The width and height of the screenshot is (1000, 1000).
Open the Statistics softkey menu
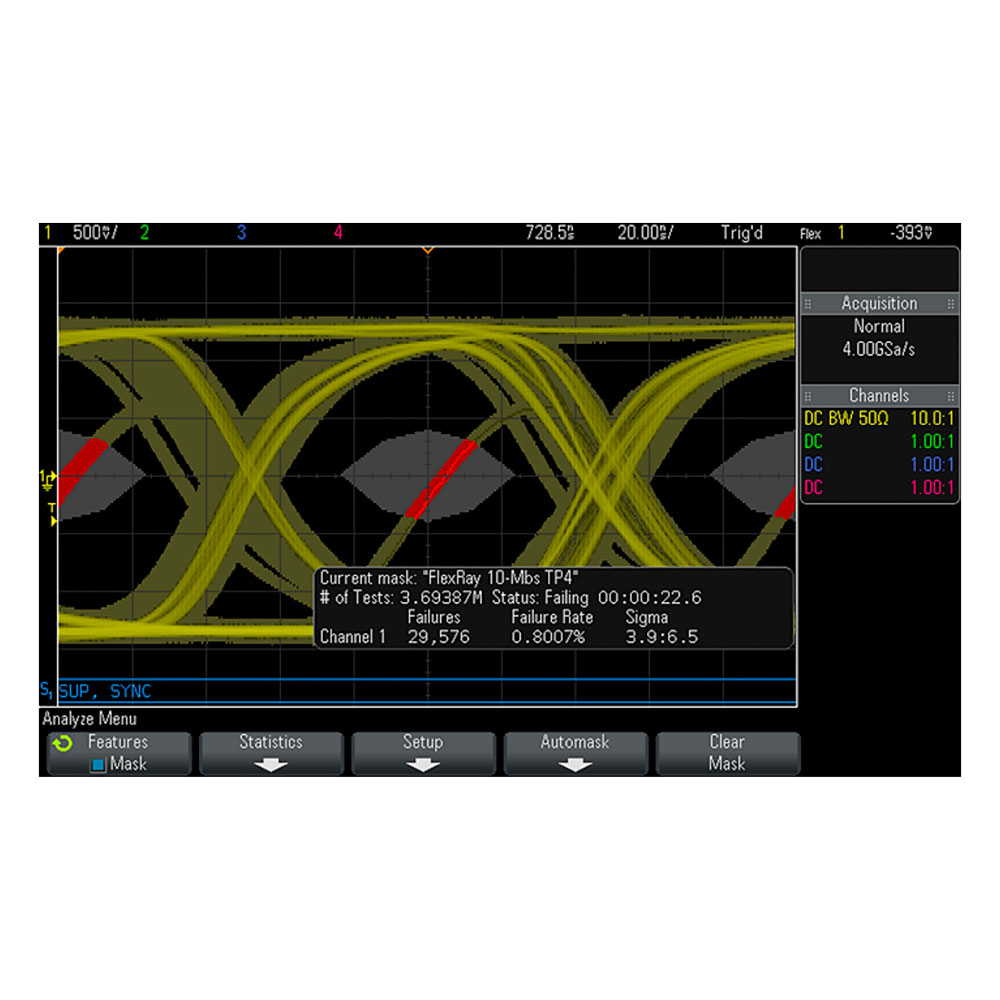[271, 754]
